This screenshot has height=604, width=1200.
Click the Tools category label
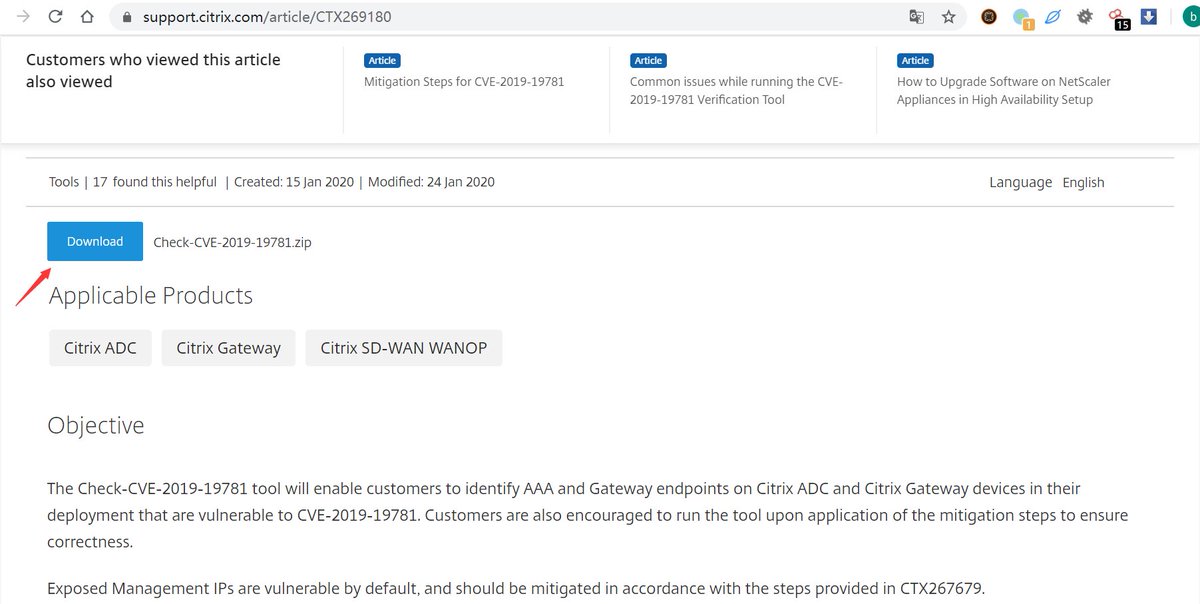64,182
